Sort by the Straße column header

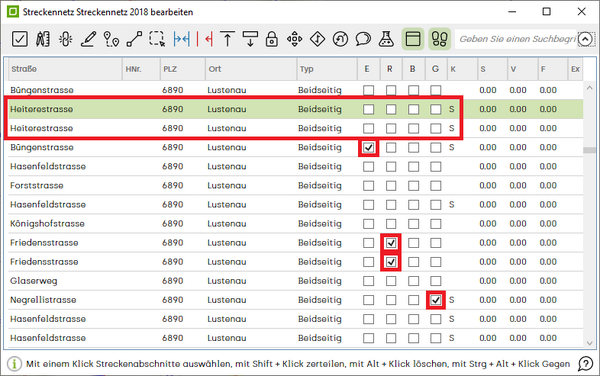click(x=65, y=69)
